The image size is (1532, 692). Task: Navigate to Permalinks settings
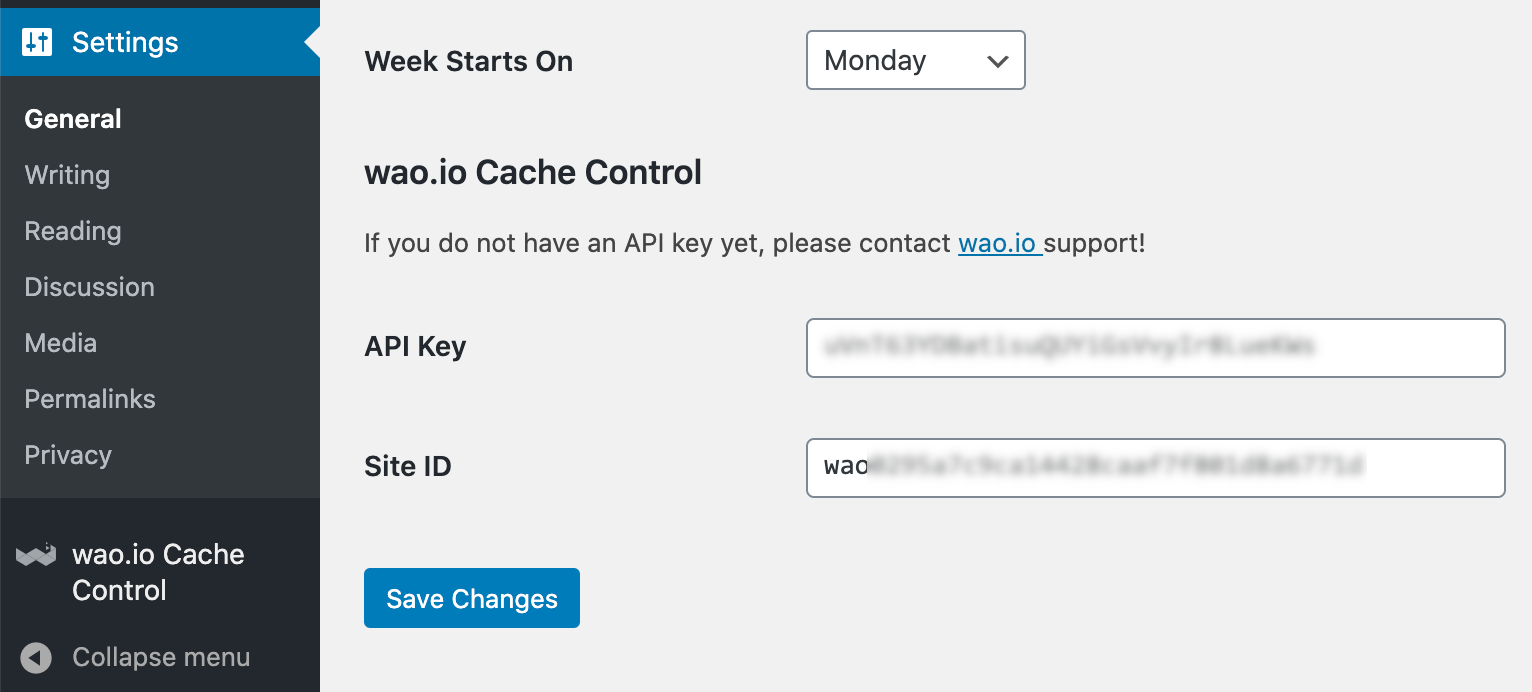[90, 399]
